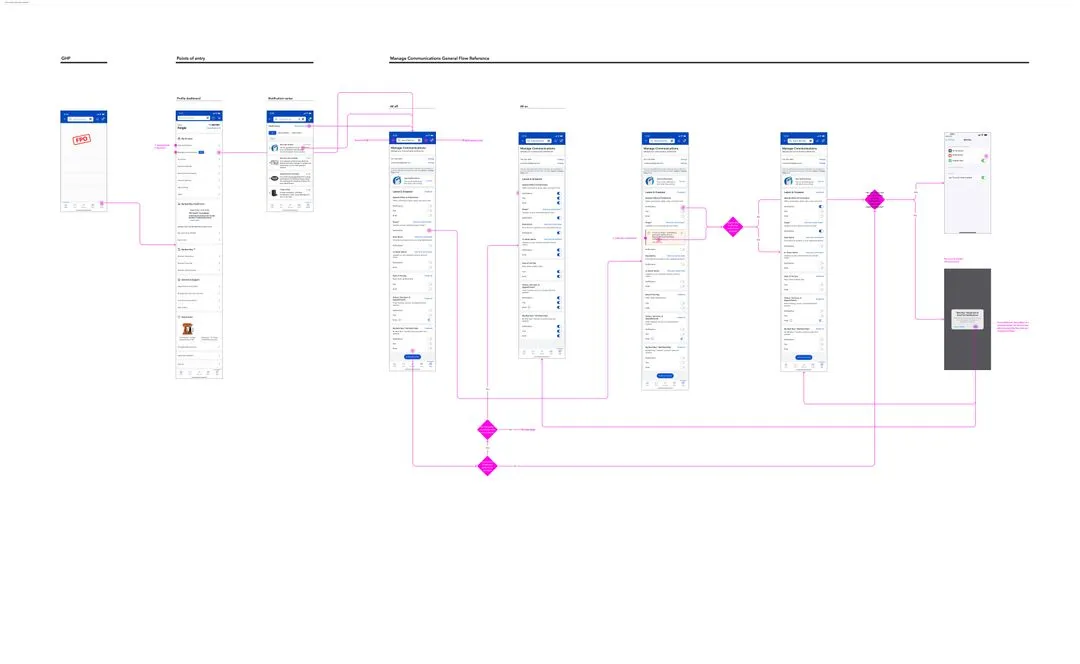Click 'Manage Communications' title in All on screen
Viewport: 1080px width, 664px height.
click(x=538, y=149)
